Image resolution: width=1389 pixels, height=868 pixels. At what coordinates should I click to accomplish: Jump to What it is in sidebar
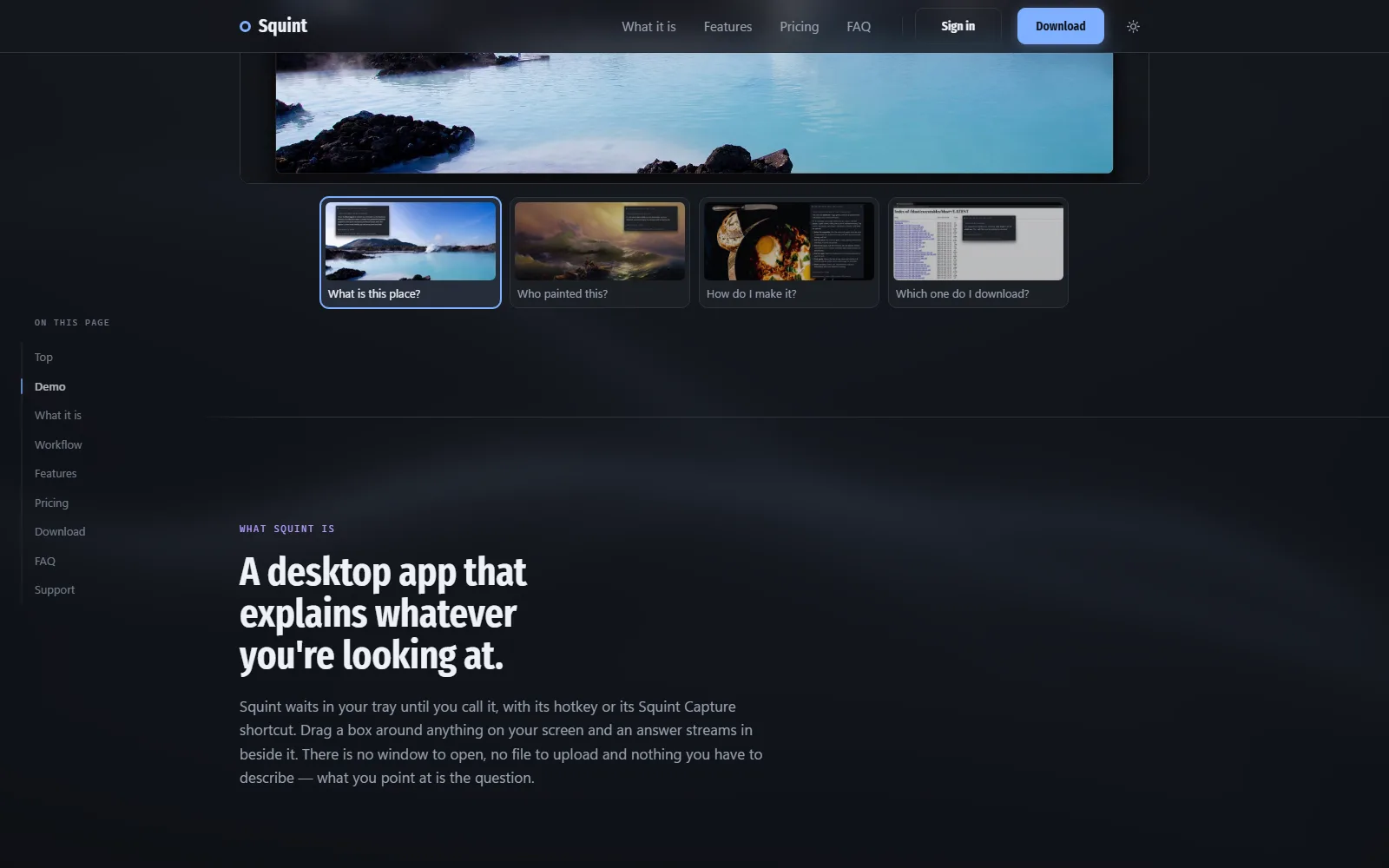tap(58, 416)
